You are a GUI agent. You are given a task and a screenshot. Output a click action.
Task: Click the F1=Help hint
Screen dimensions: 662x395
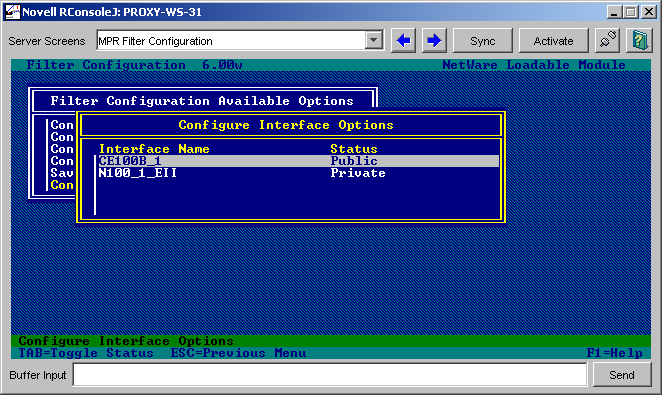(615, 353)
